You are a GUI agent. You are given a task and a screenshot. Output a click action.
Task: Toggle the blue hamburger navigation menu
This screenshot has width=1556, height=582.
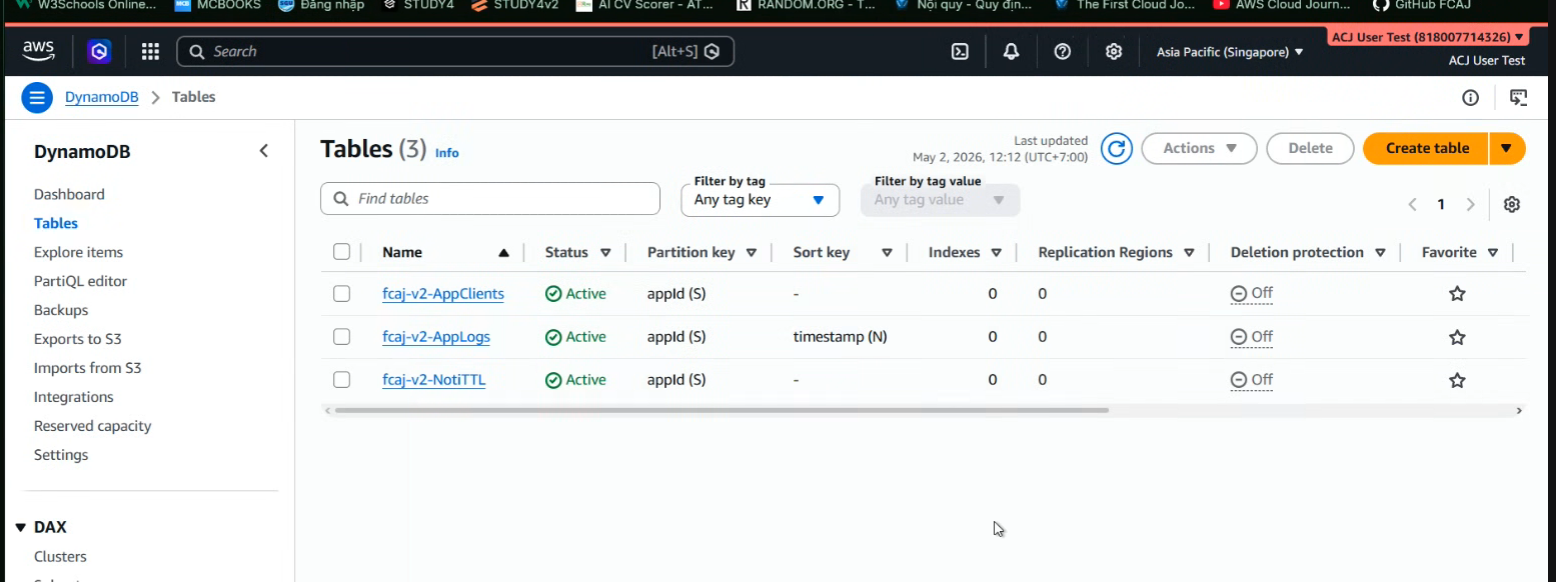37,97
